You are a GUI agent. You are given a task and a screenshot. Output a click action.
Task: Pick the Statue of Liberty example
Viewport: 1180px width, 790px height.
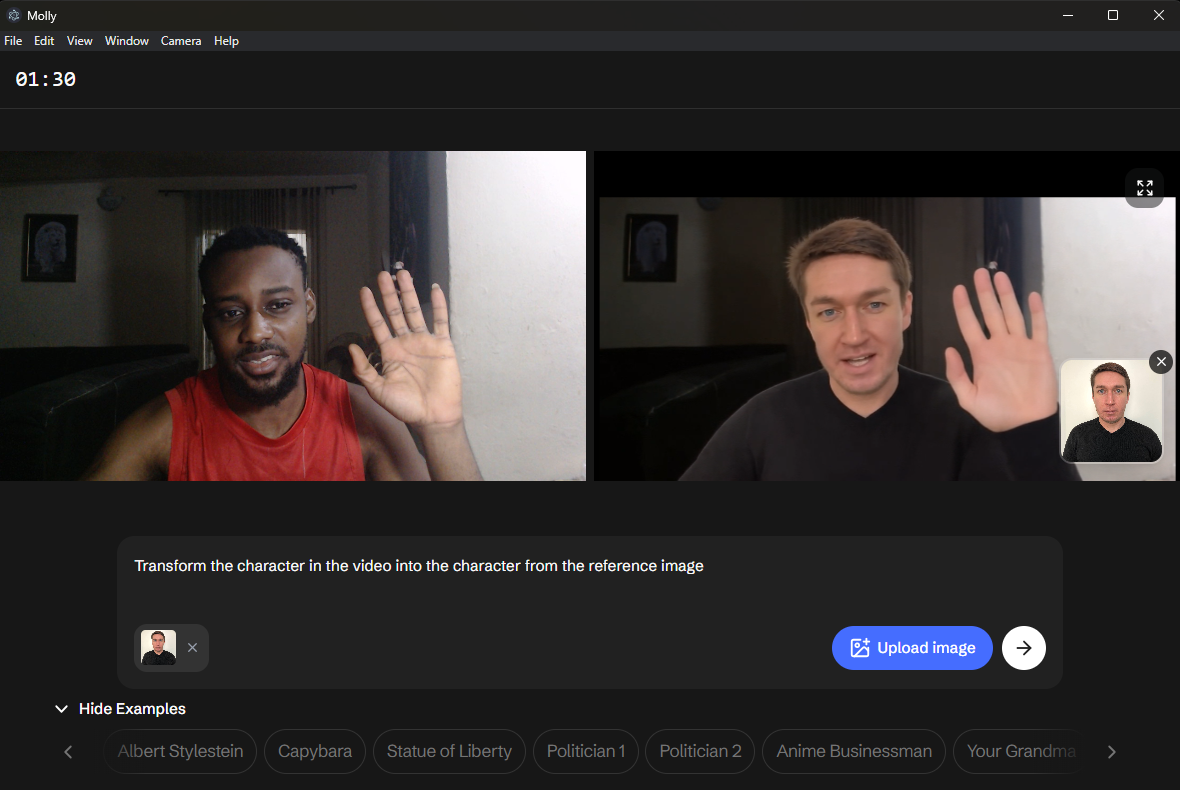click(x=449, y=751)
